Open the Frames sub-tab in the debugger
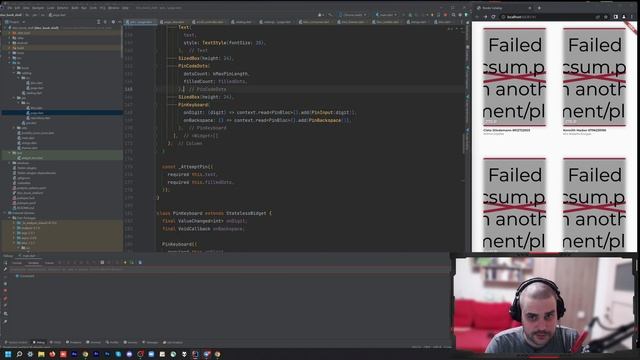The width and height of the screenshot is (640, 360). tap(49, 262)
